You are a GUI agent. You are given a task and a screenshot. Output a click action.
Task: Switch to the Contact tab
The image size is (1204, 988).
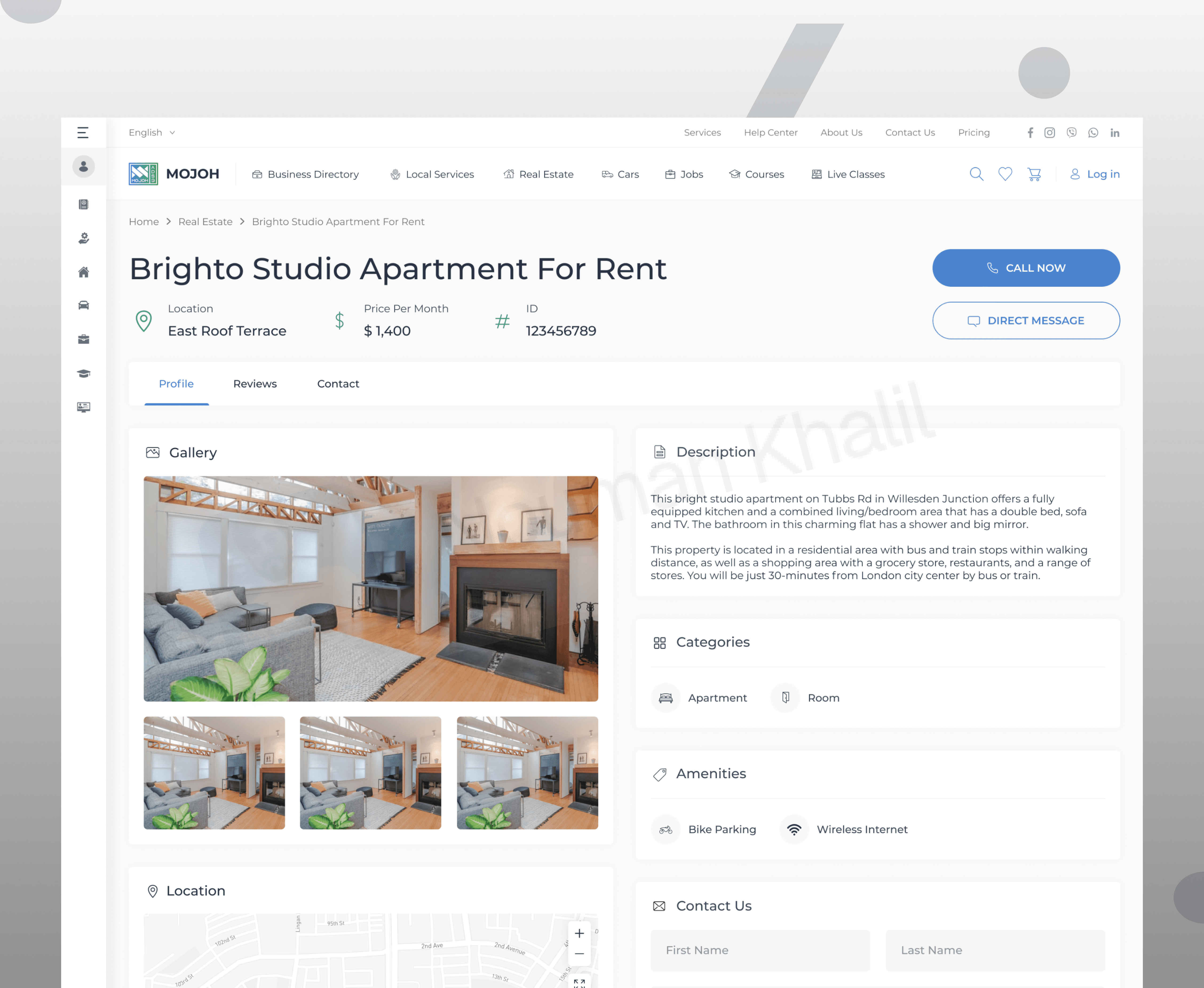pyautogui.click(x=338, y=384)
